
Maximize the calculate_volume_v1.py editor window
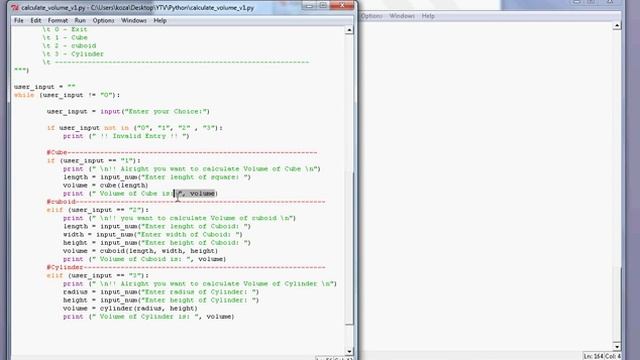pyautogui.click(x=322, y=5)
